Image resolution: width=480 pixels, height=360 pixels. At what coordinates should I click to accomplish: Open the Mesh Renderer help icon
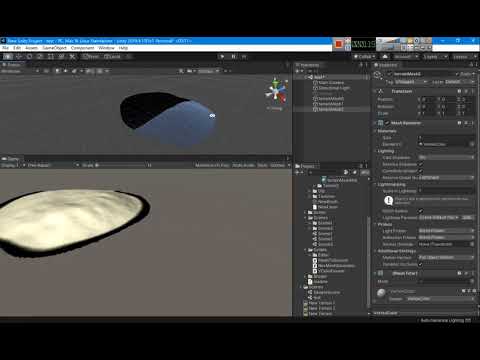pyautogui.click(x=459, y=123)
